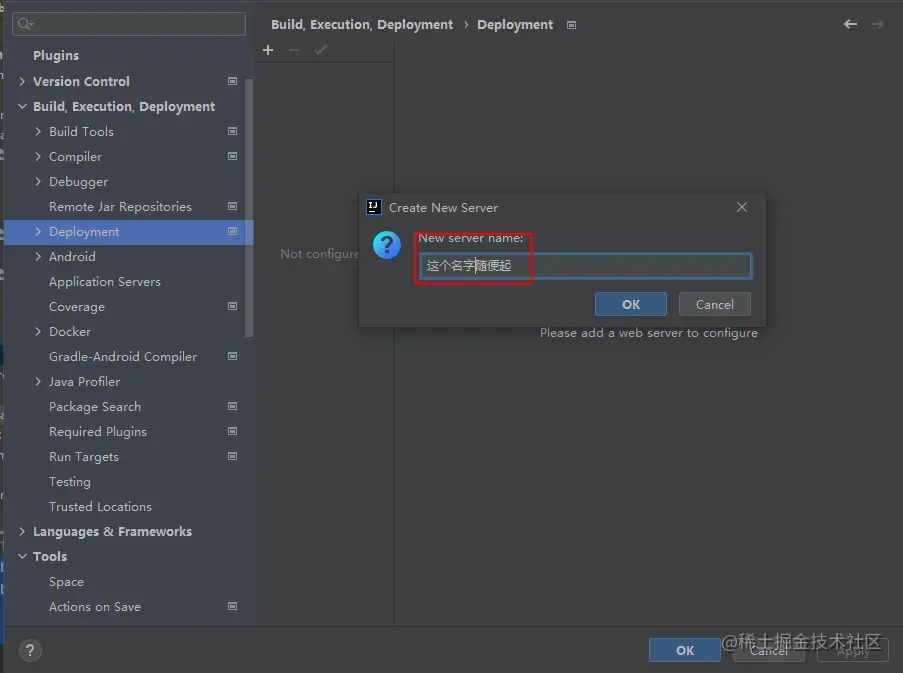Expand the Compiler node
Screen dimensions: 903x673
point(38,156)
